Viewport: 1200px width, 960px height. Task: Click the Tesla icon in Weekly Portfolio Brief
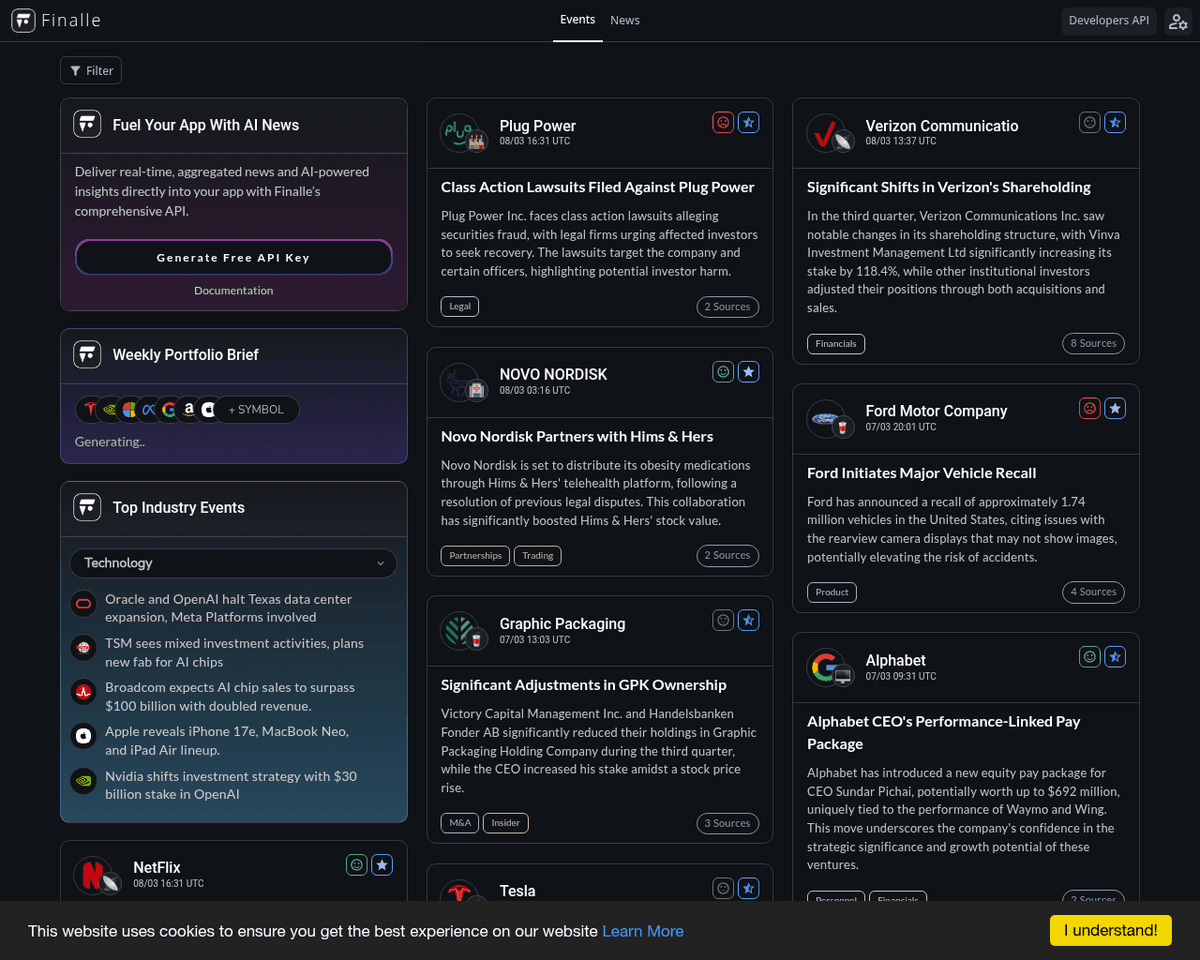pyautogui.click(x=90, y=409)
